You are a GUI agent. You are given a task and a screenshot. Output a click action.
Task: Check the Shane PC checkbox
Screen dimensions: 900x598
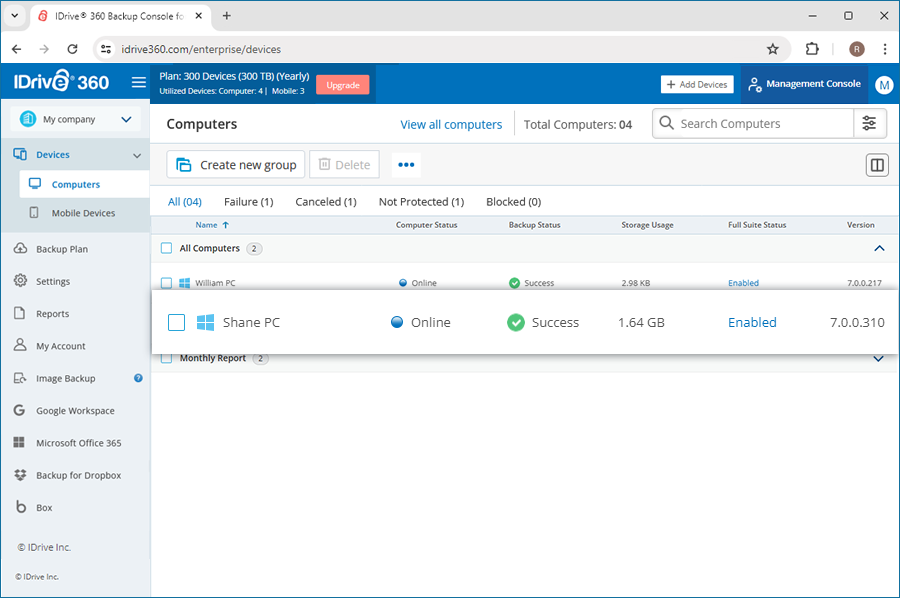(176, 323)
